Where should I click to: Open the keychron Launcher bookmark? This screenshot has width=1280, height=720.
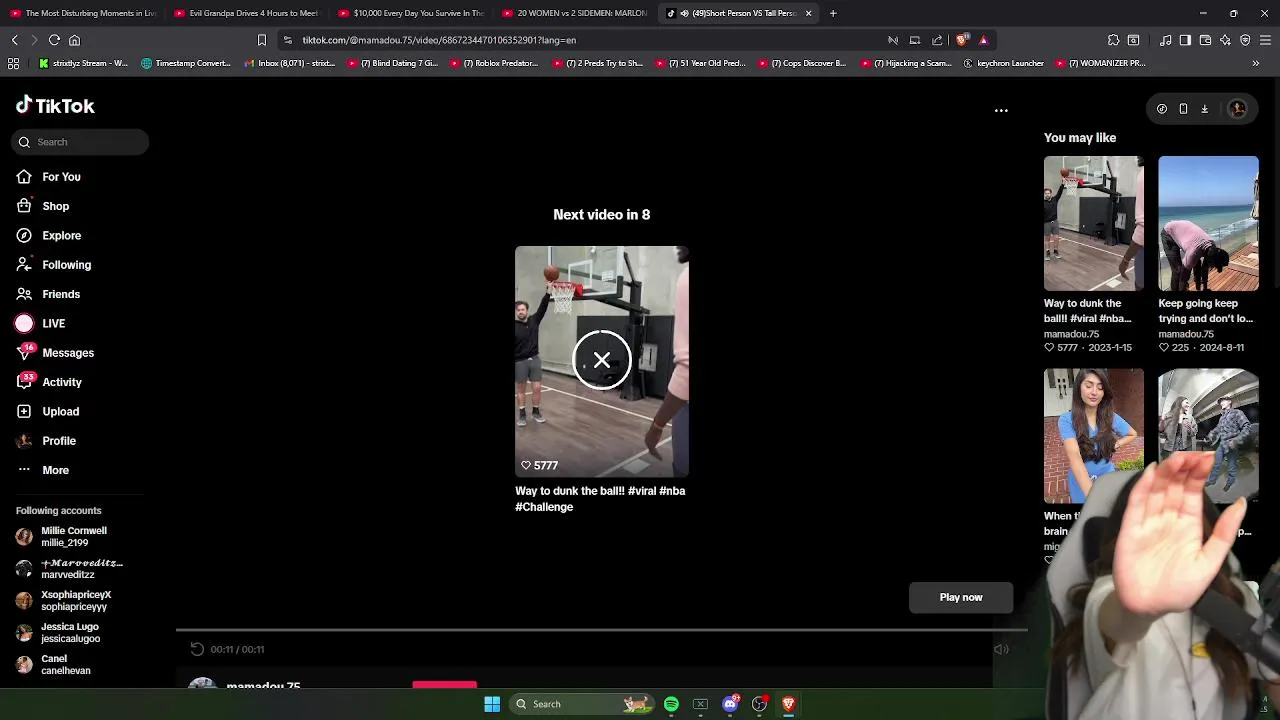[x=1004, y=63]
